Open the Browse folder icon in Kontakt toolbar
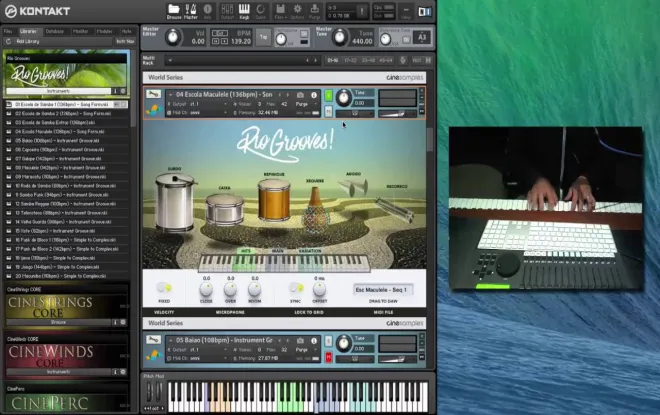Viewport: 660px width, 415px height. pos(173,11)
